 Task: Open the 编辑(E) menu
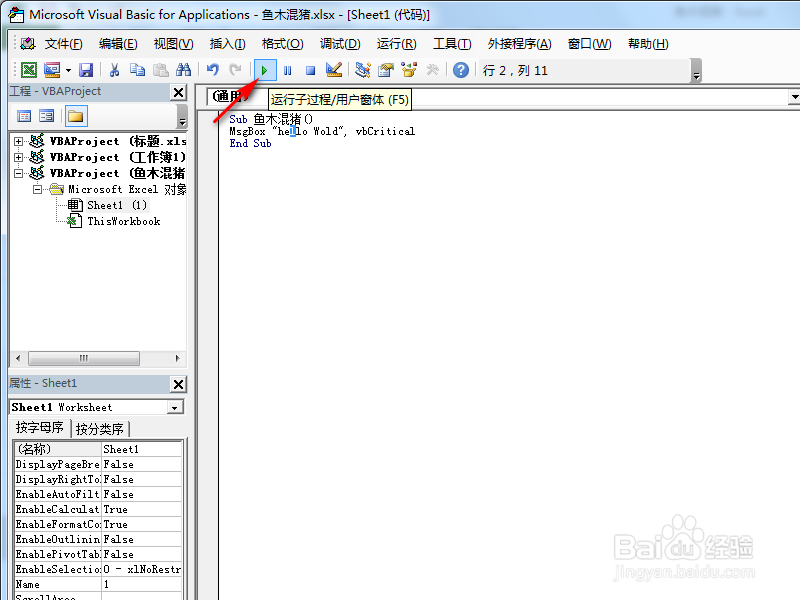click(x=118, y=44)
